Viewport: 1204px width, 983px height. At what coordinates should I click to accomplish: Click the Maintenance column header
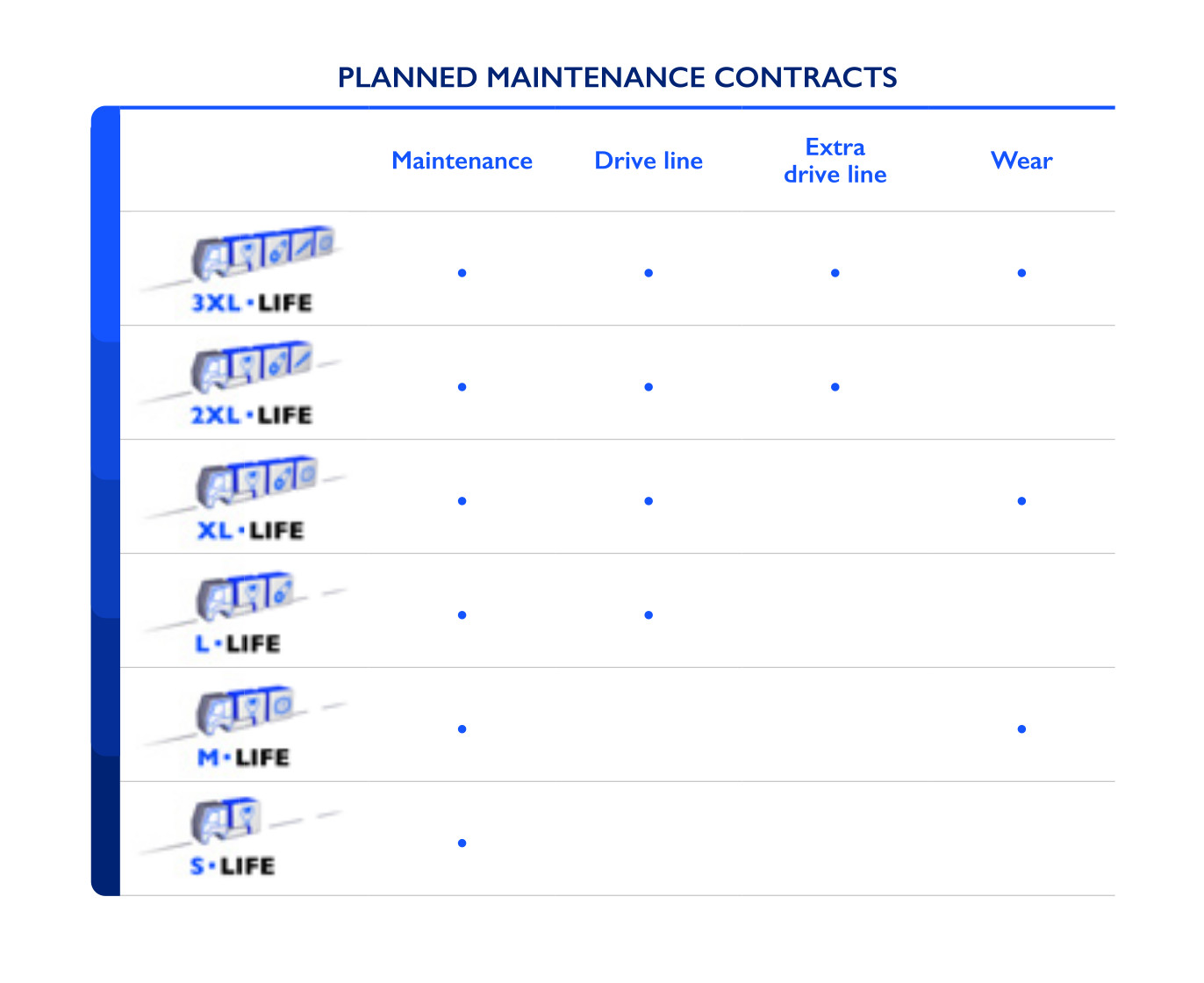[462, 161]
